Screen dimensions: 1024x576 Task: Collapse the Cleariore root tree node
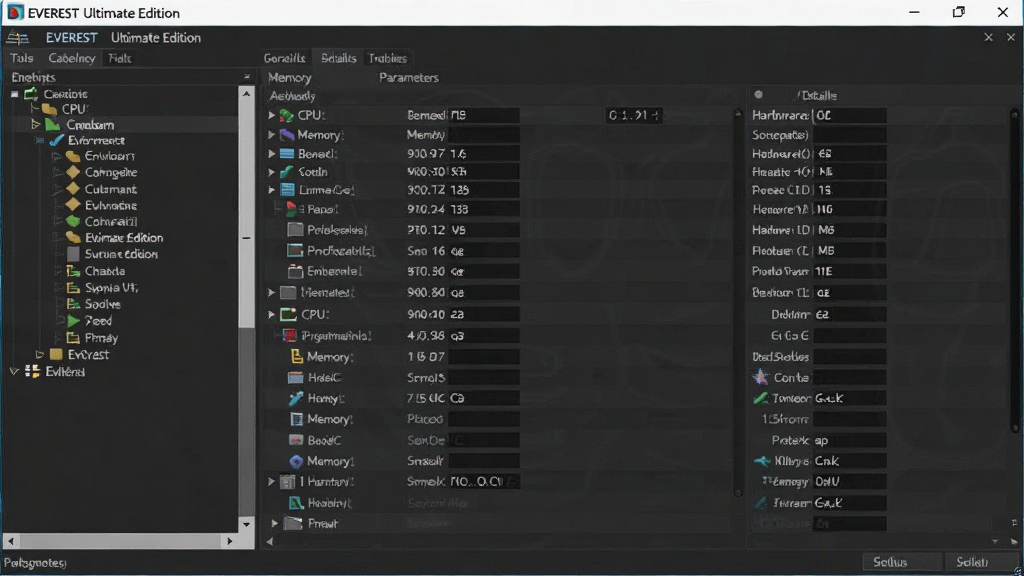pyautogui.click(x=14, y=94)
